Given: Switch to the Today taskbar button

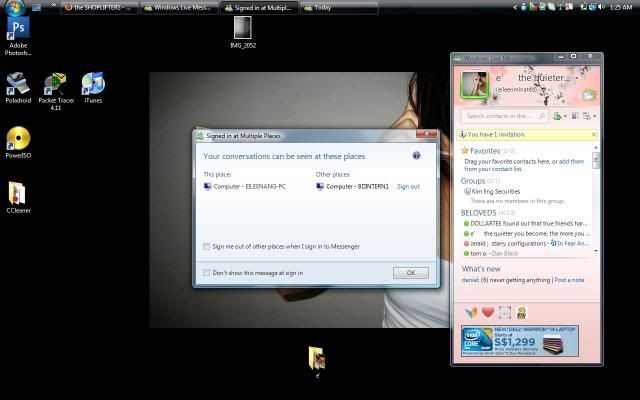Looking at the screenshot, I should coord(339,7).
